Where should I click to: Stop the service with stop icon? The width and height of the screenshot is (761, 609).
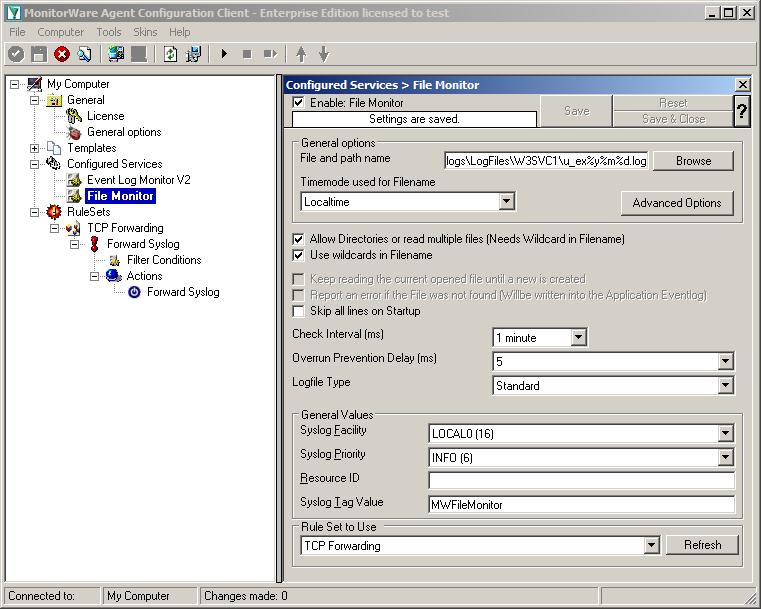tap(247, 54)
